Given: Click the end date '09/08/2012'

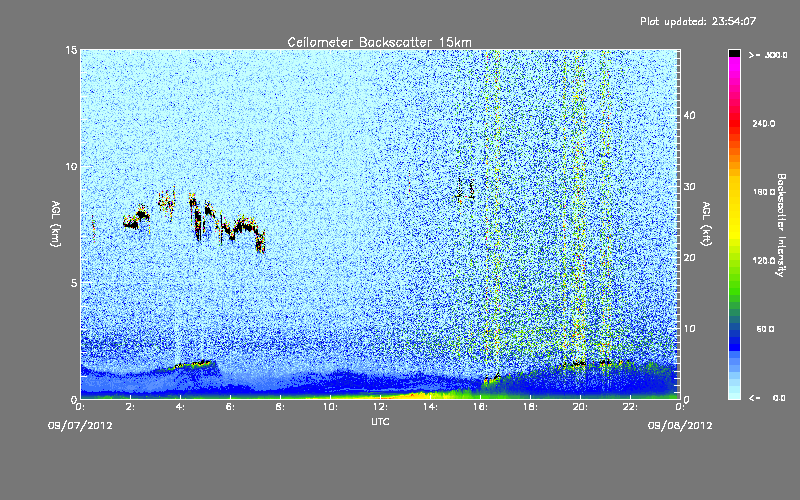Looking at the screenshot, I should tap(680, 426).
